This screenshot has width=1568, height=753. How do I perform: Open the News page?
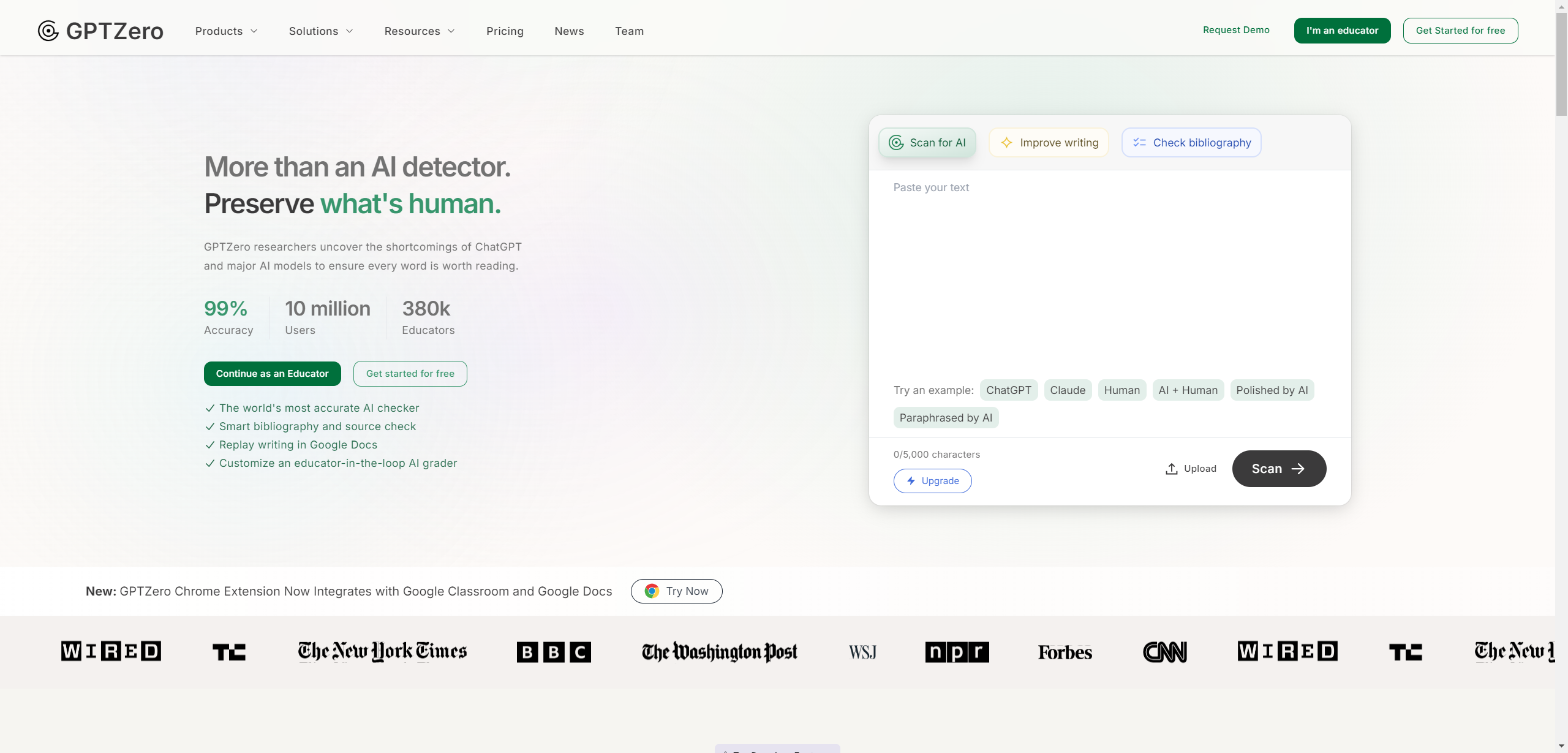click(x=569, y=31)
